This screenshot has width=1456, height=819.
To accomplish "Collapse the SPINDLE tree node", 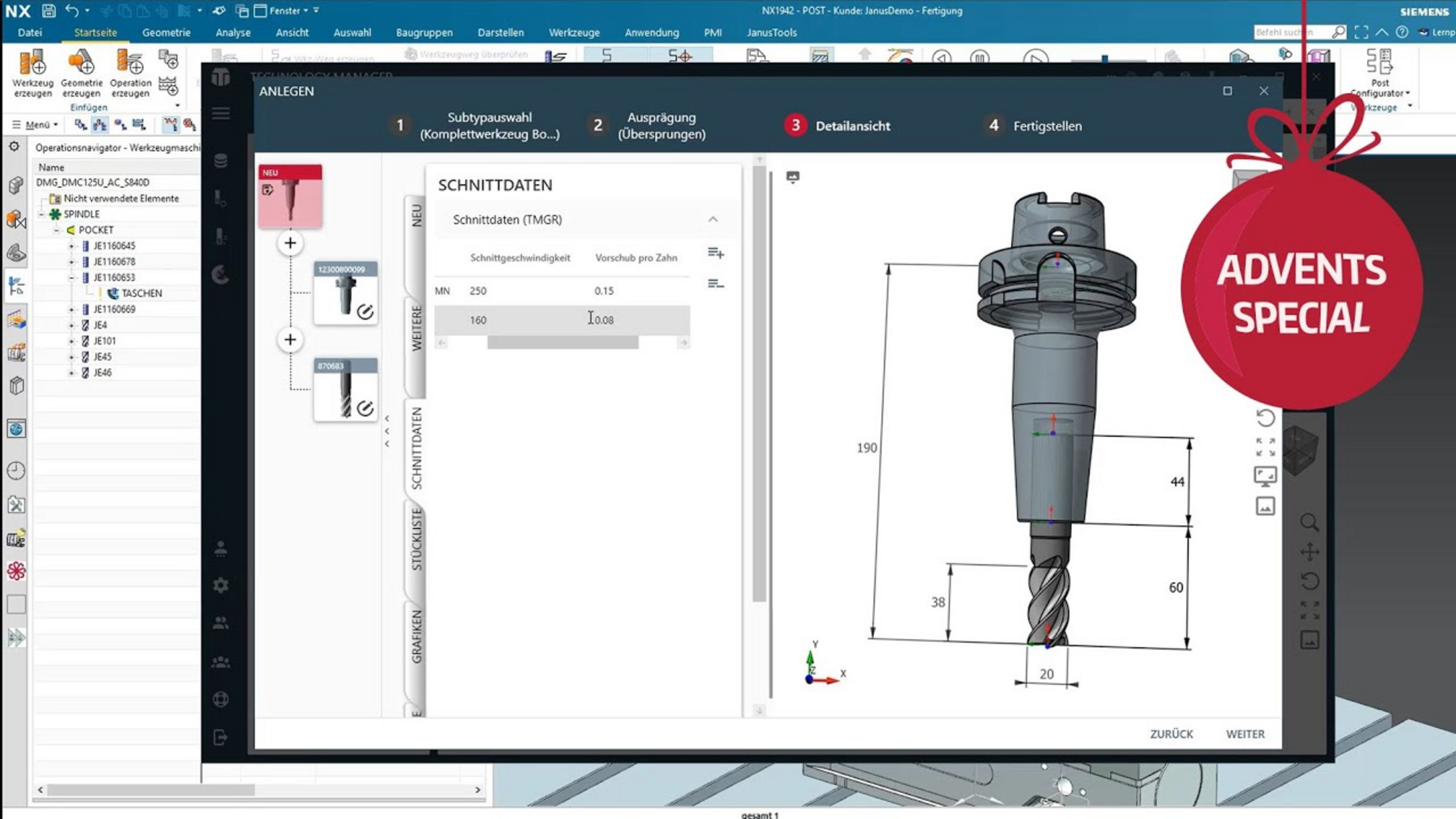I will pos(42,214).
